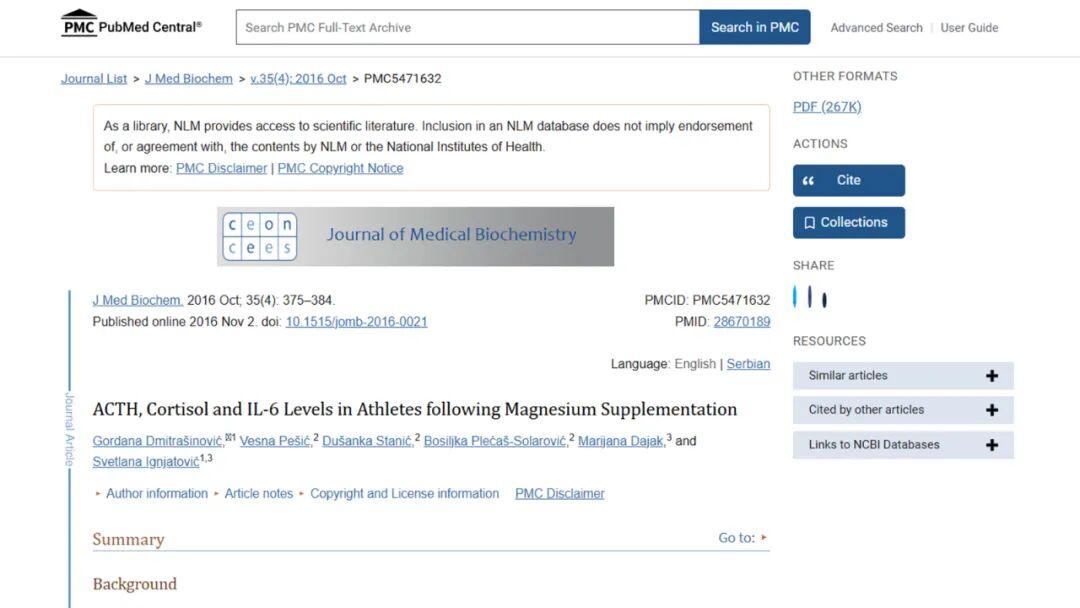Open the PDF (267K) link
The width and height of the screenshot is (1080, 608).
click(x=827, y=107)
